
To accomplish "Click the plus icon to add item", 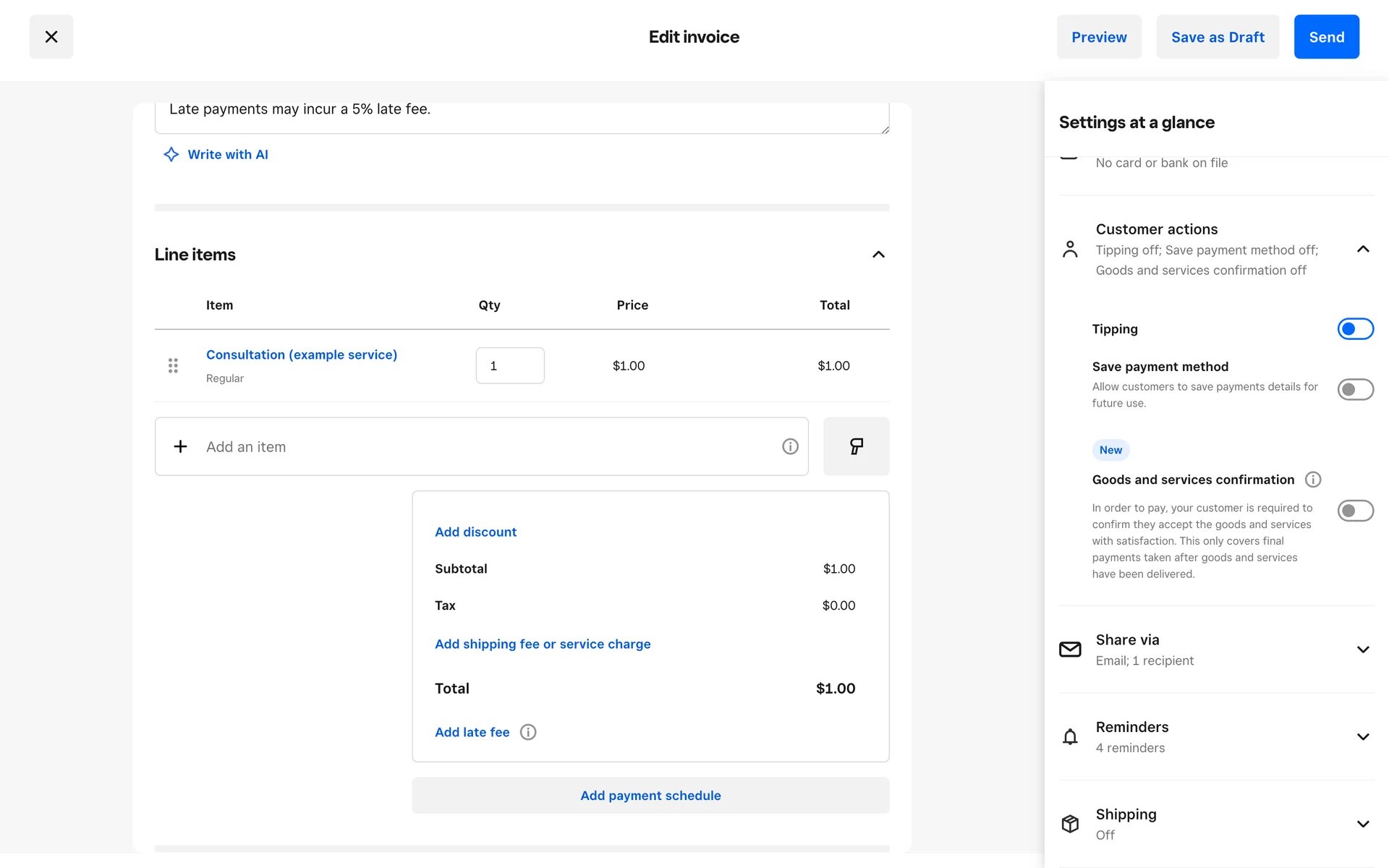I will point(181,446).
